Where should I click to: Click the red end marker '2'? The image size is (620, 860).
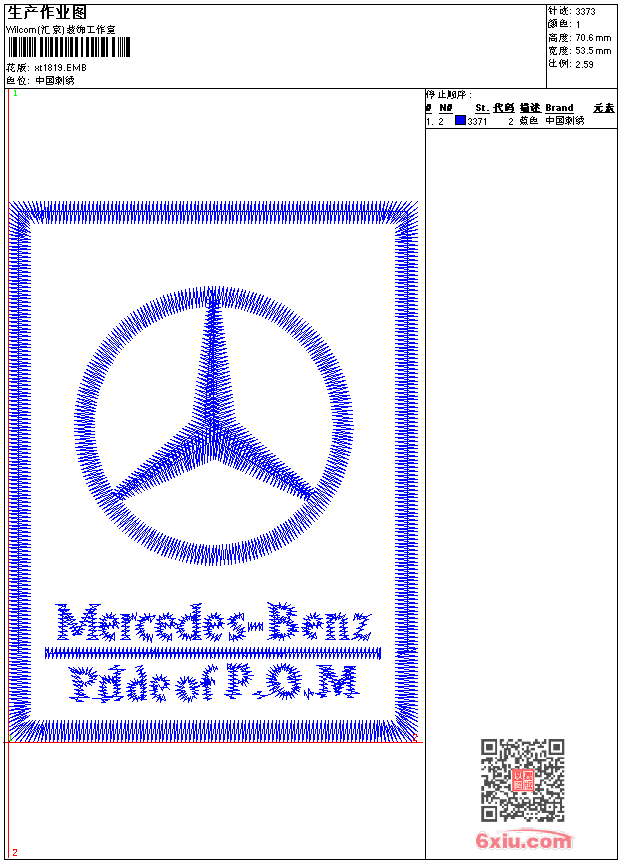15,853
